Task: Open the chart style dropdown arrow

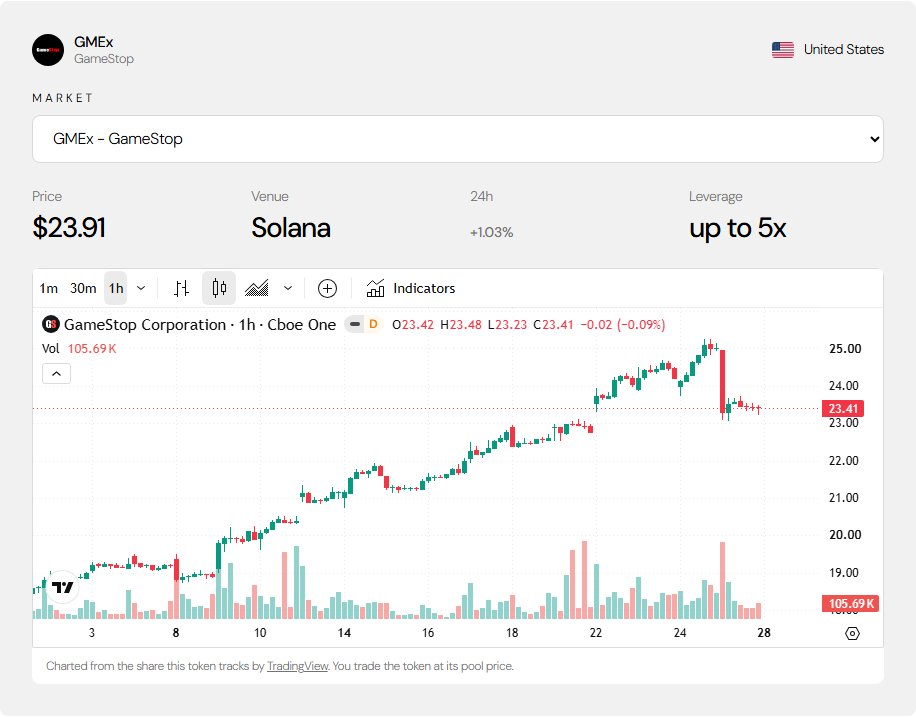Action: pyautogui.click(x=287, y=288)
